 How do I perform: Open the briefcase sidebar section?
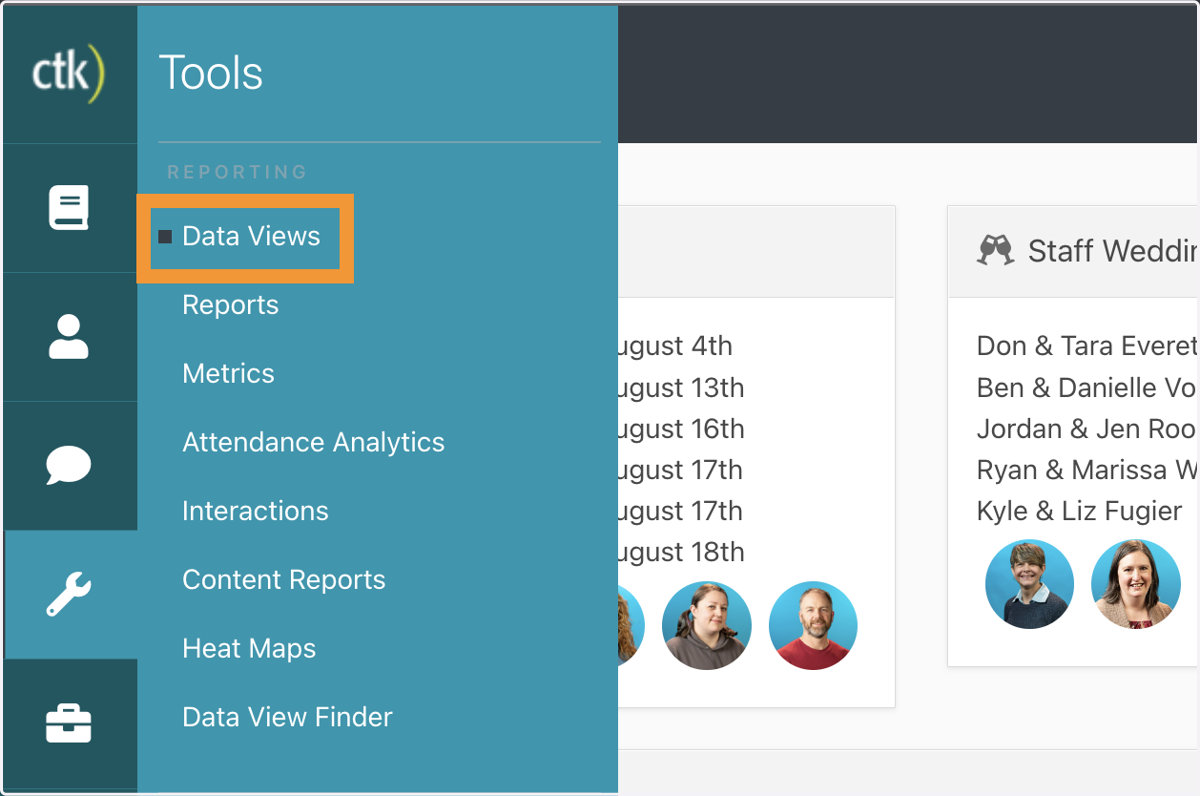pyautogui.click(x=69, y=723)
